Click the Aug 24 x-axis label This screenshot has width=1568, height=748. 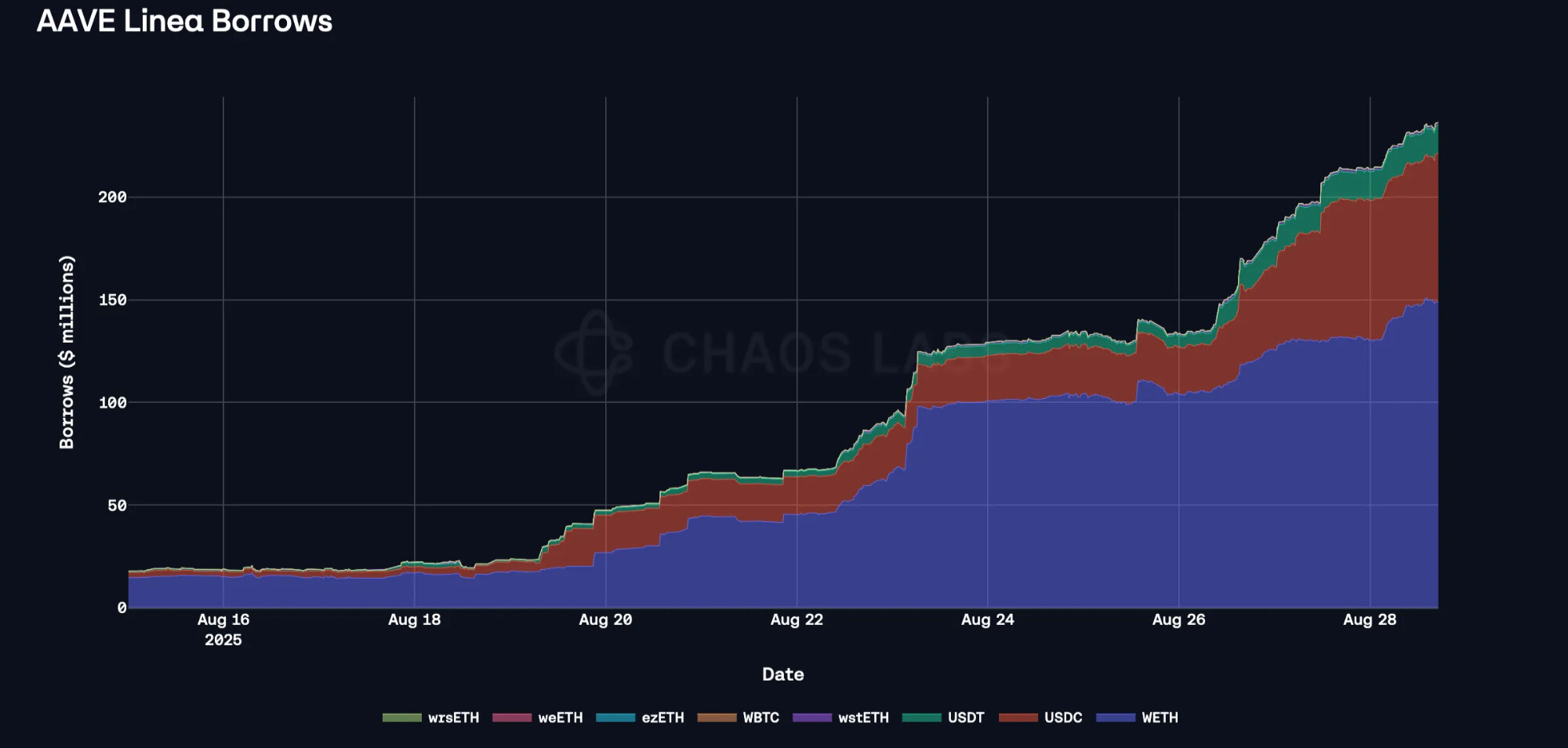click(988, 619)
